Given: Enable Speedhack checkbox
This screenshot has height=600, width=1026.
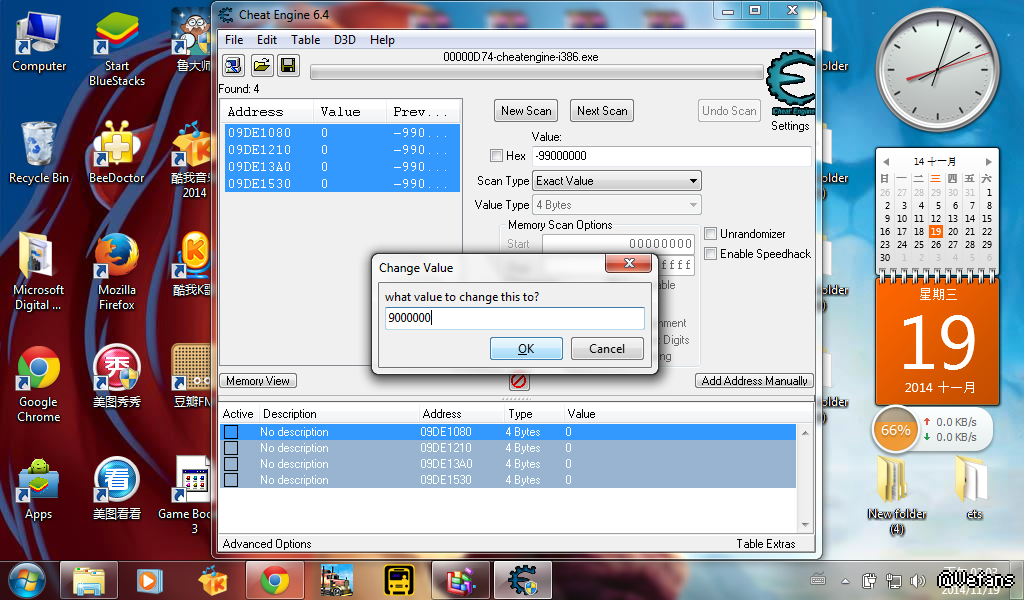Looking at the screenshot, I should point(711,254).
